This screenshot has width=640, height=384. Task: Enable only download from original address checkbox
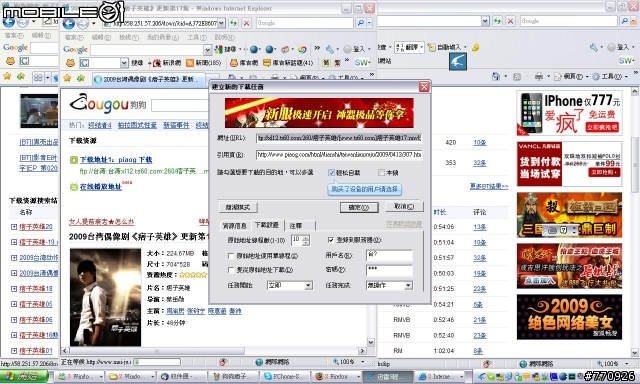point(231,270)
